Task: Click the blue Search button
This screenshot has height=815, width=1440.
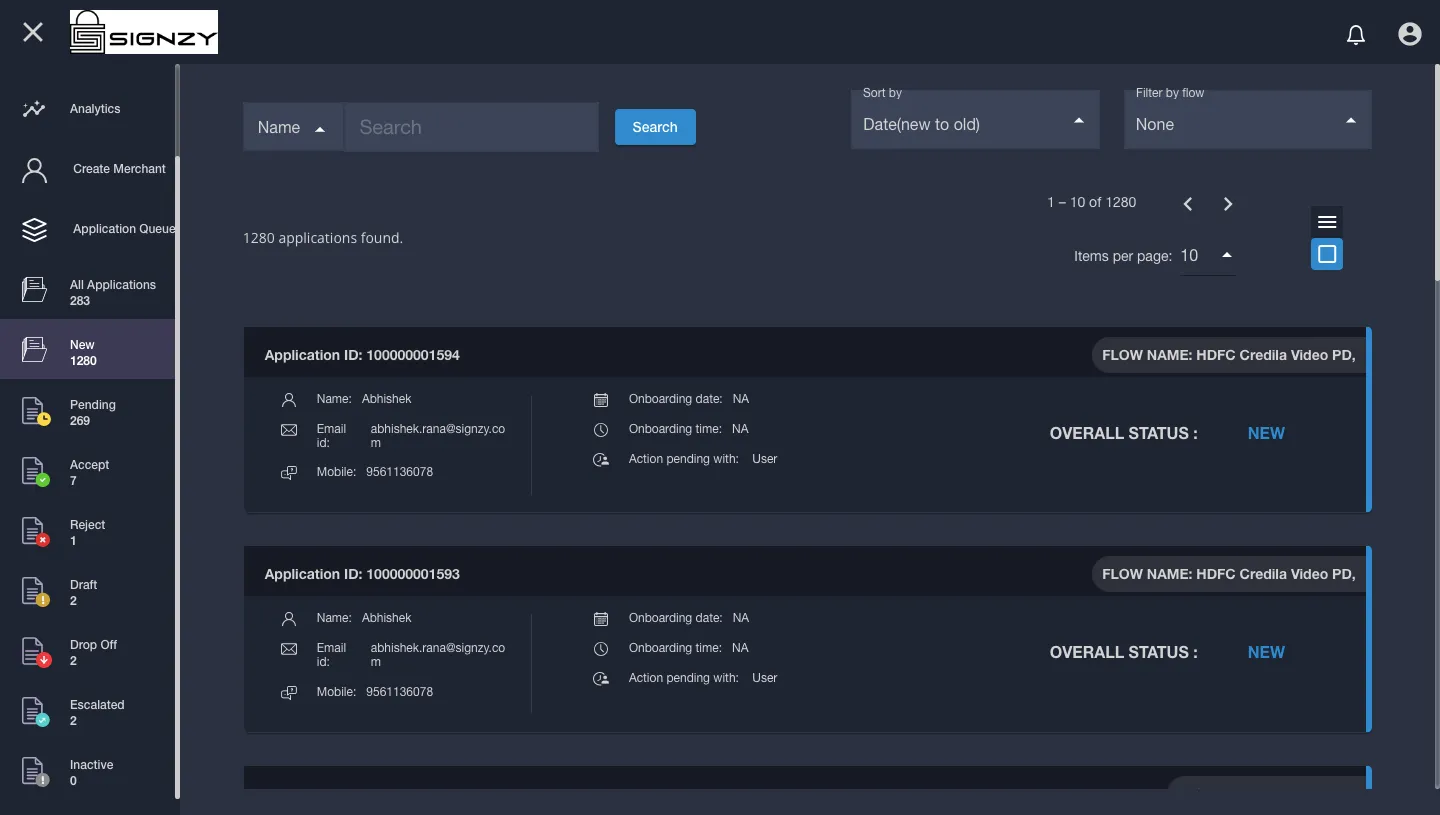Action: [x=655, y=127]
